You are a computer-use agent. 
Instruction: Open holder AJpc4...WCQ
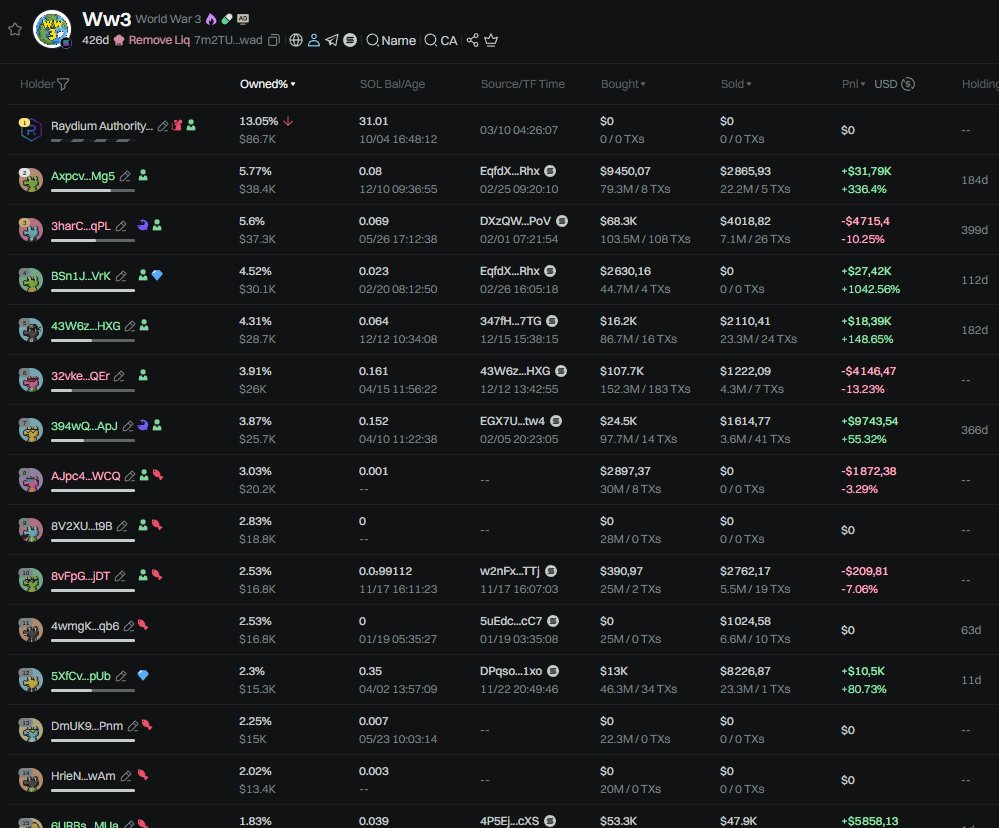[x=85, y=476]
